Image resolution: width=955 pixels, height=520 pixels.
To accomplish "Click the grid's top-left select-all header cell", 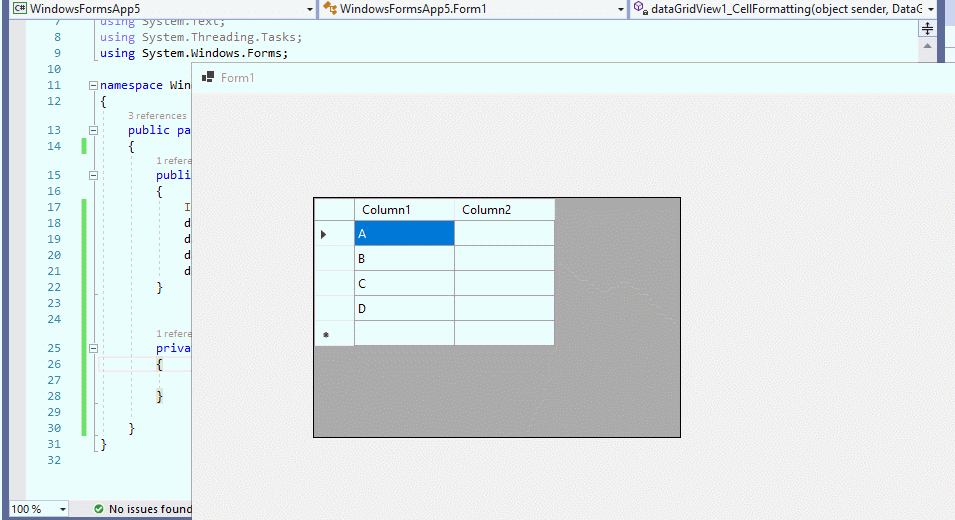I will 334,209.
